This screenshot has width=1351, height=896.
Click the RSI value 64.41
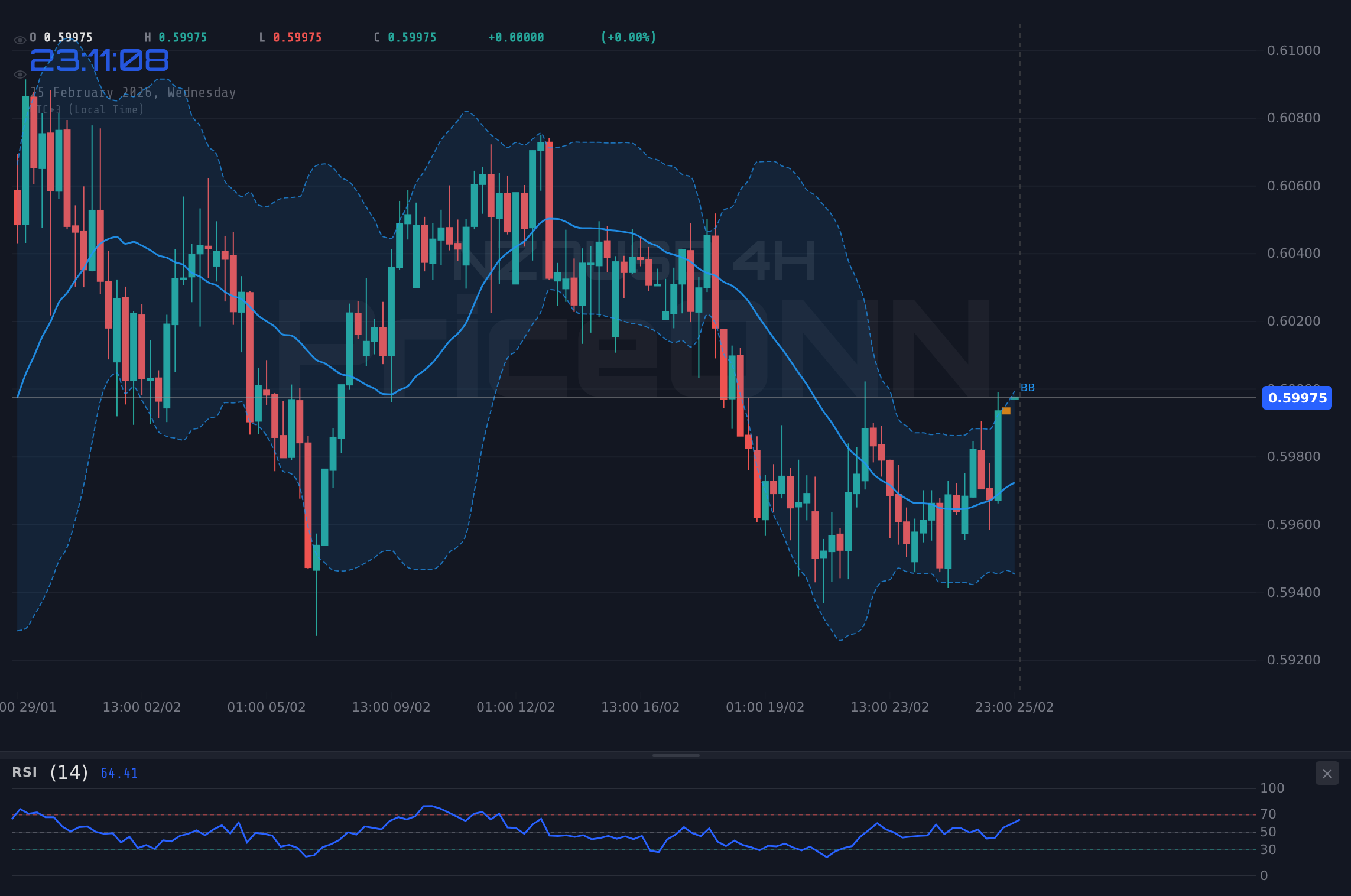click(x=119, y=772)
